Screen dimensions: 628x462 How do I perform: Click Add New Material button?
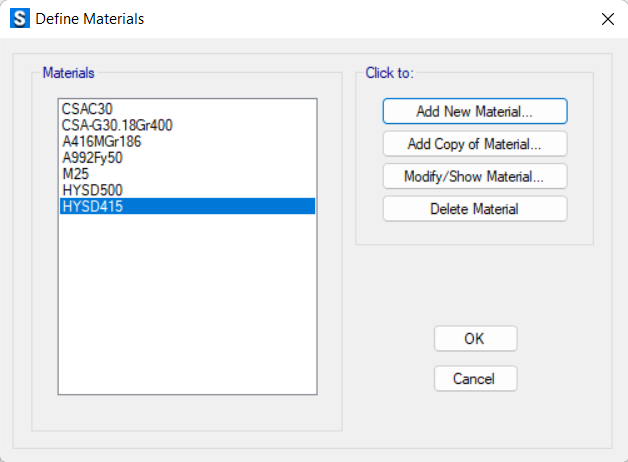click(x=475, y=111)
